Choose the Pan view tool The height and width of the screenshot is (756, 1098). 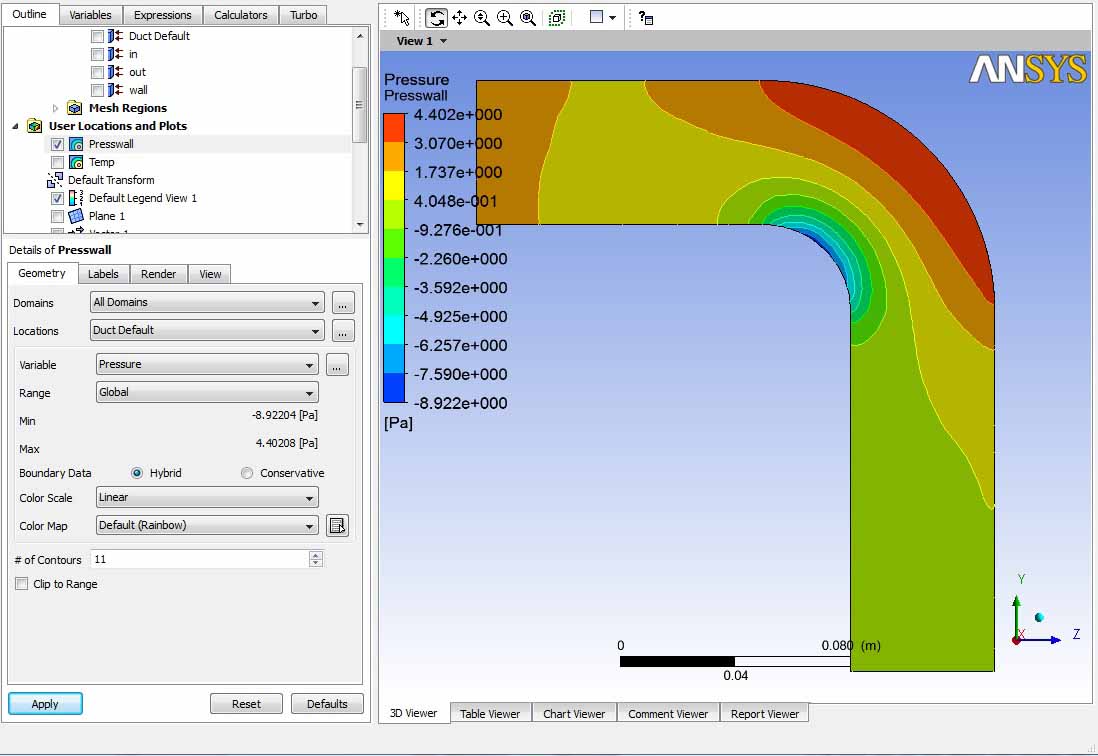pos(459,18)
